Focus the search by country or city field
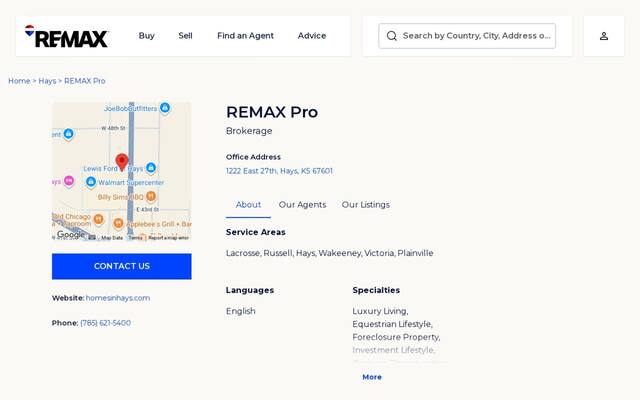Image resolution: width=640 pixels, height=400 pixels. pos(467,36)
